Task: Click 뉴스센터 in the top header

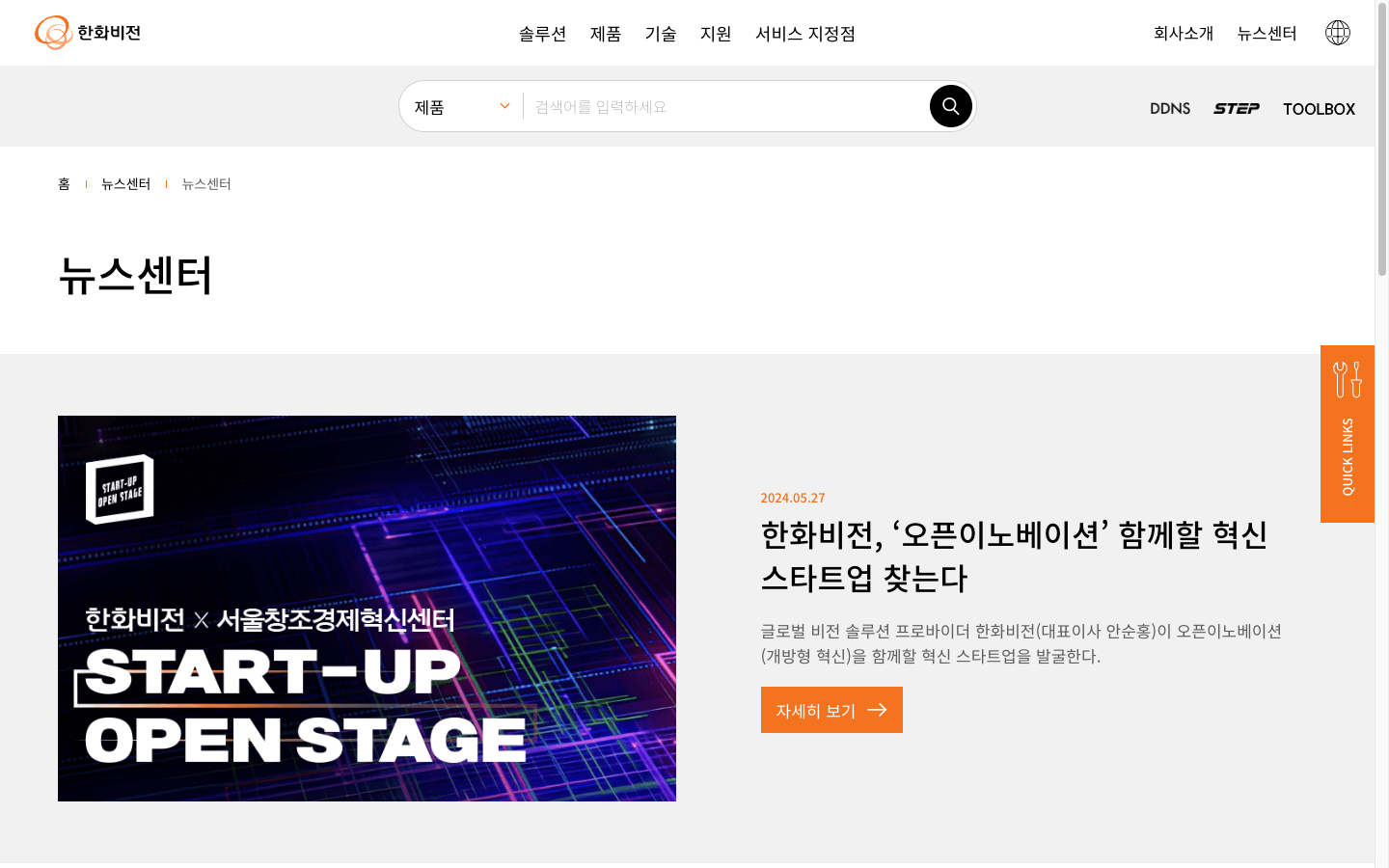Action: pyautogui.click(x=1266, y=33)
